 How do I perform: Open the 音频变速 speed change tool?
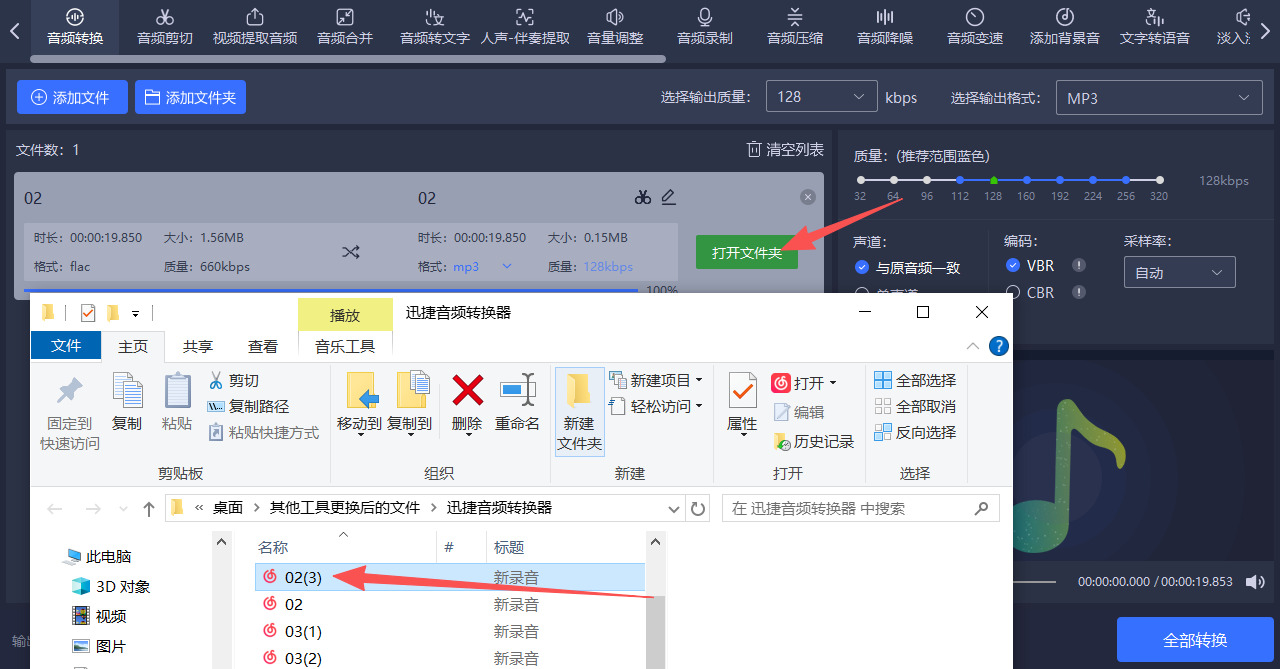(975, 26)
